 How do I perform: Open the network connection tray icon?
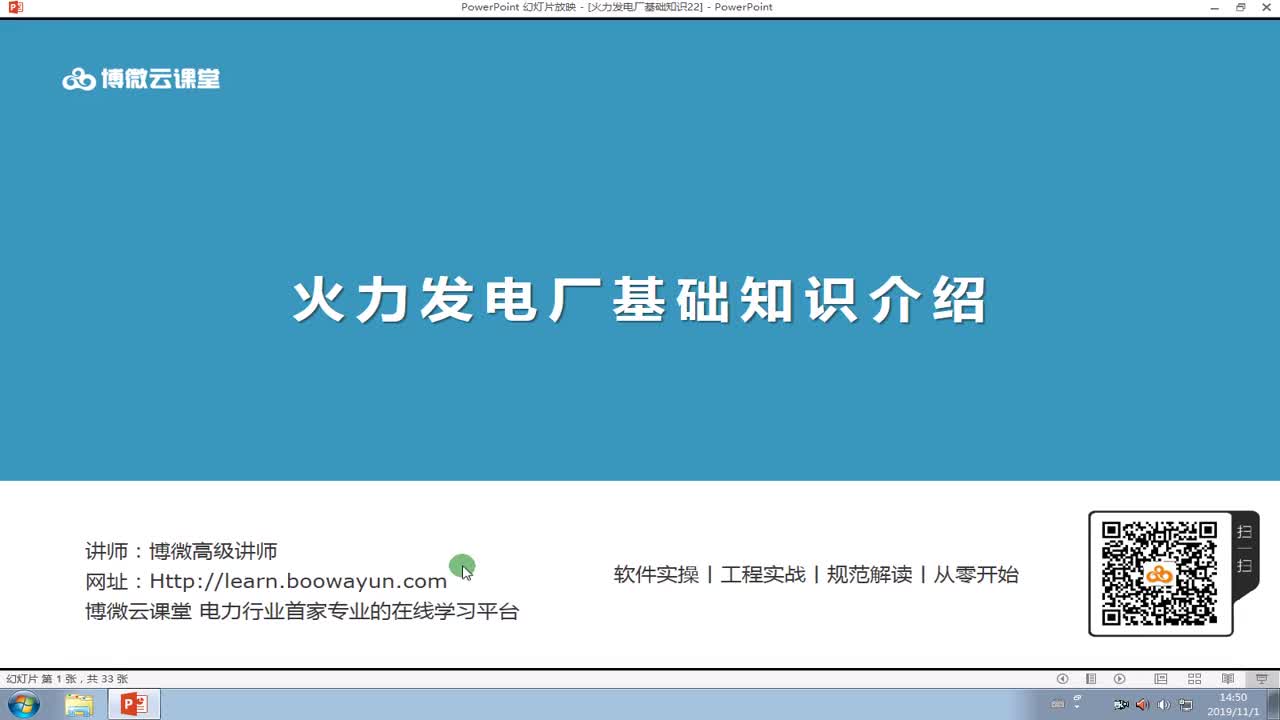point(1186,705)
